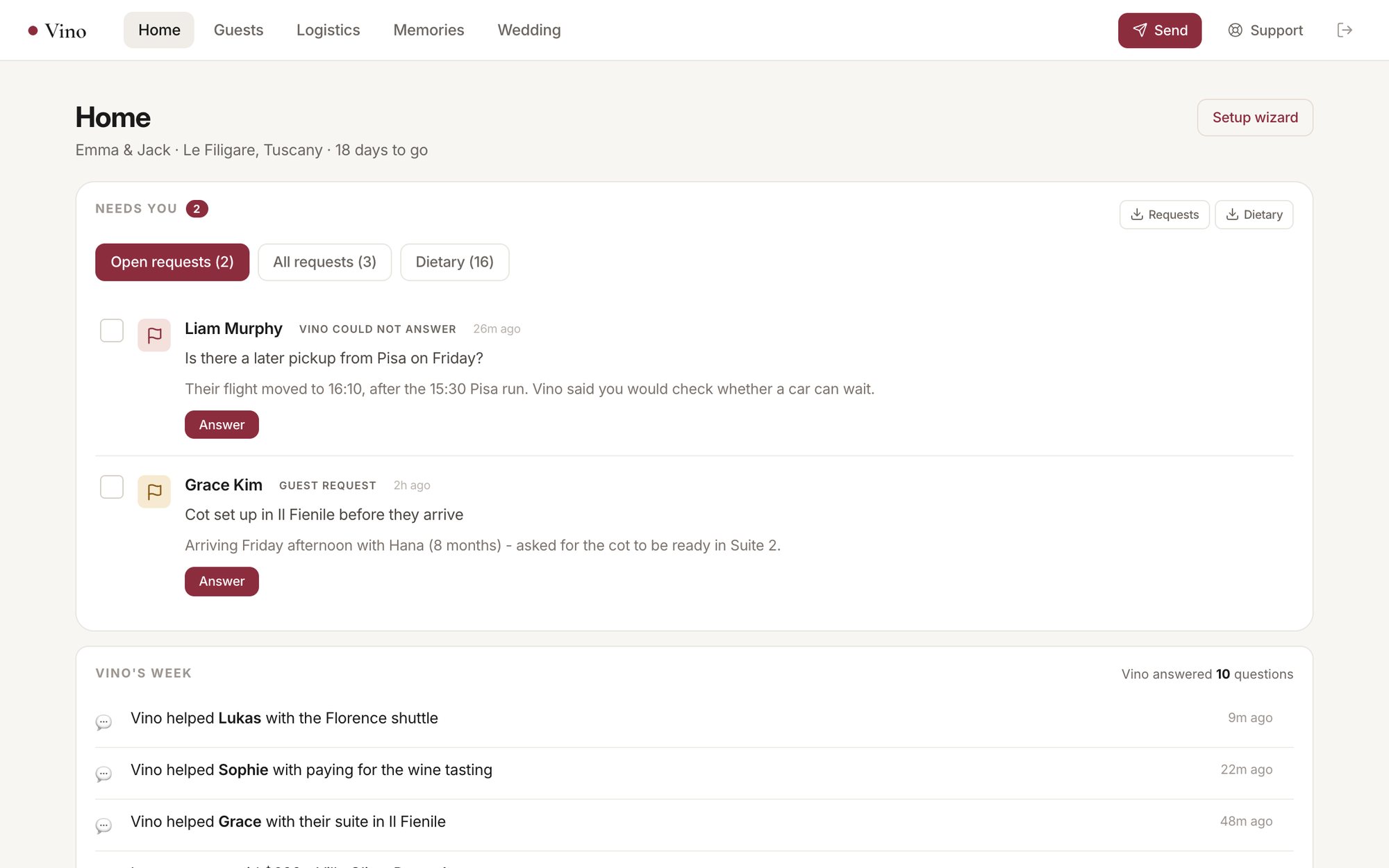Screen dimensions: 1389x868
Task: Click the log out icon
Action: 1345,30
